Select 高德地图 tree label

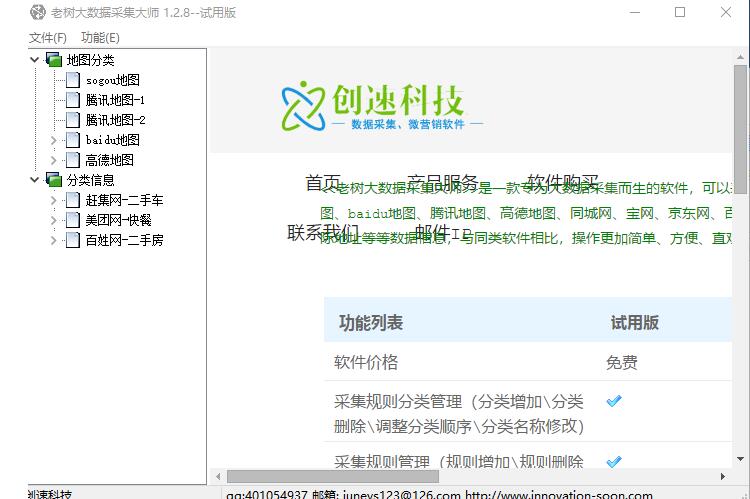[x=110, y=160]
